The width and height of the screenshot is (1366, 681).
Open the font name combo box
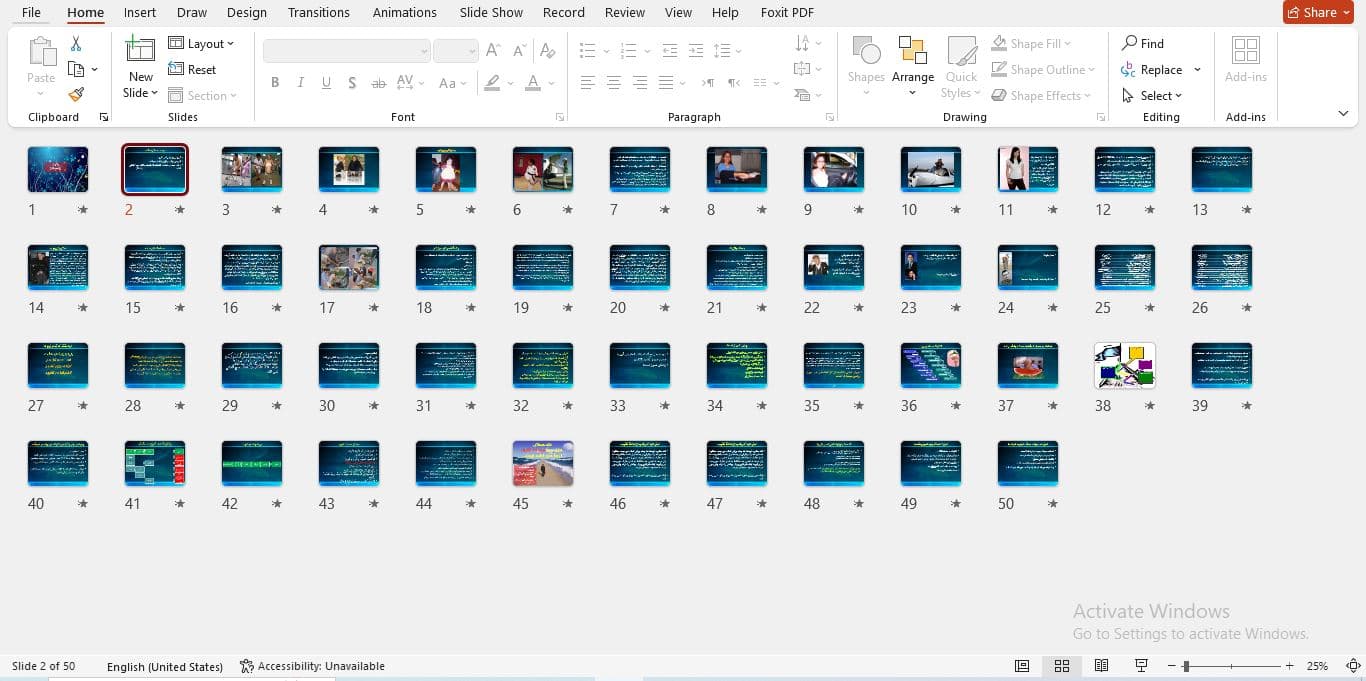(347, 51)
